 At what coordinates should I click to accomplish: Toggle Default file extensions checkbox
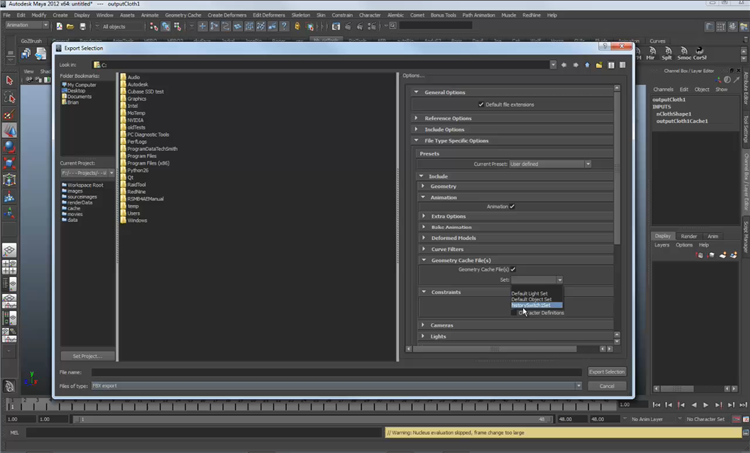[x=481, y=104]
